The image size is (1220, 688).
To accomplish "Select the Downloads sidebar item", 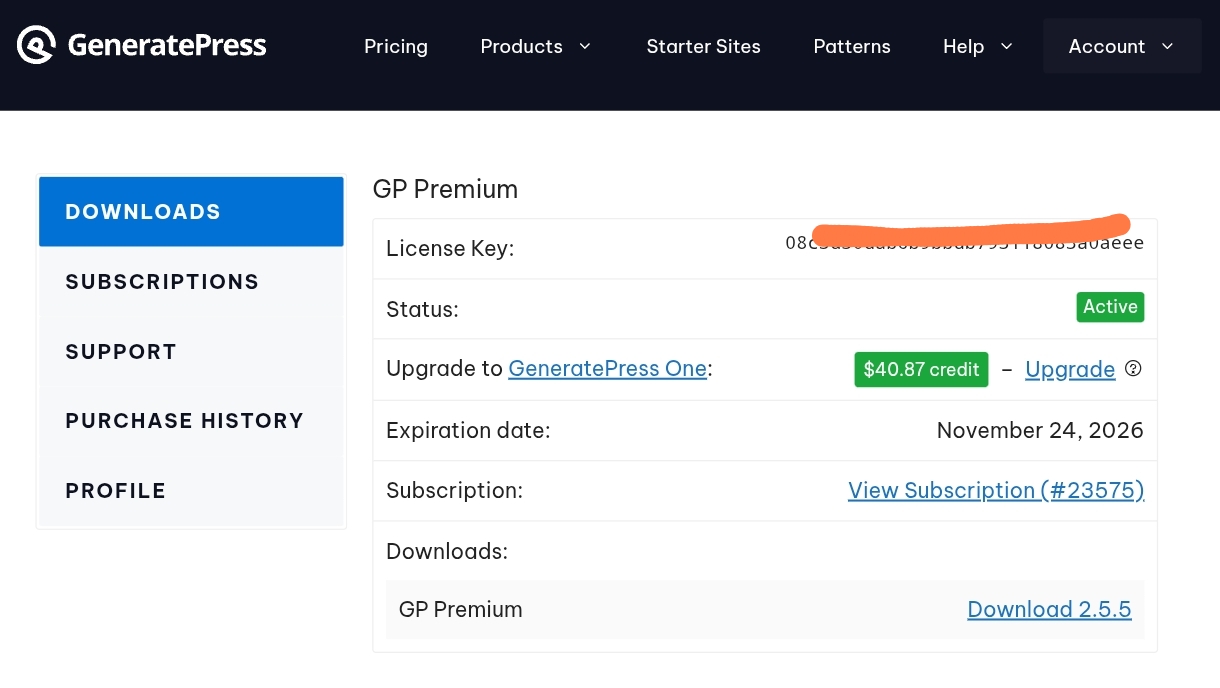I will [x=142, y=211].
